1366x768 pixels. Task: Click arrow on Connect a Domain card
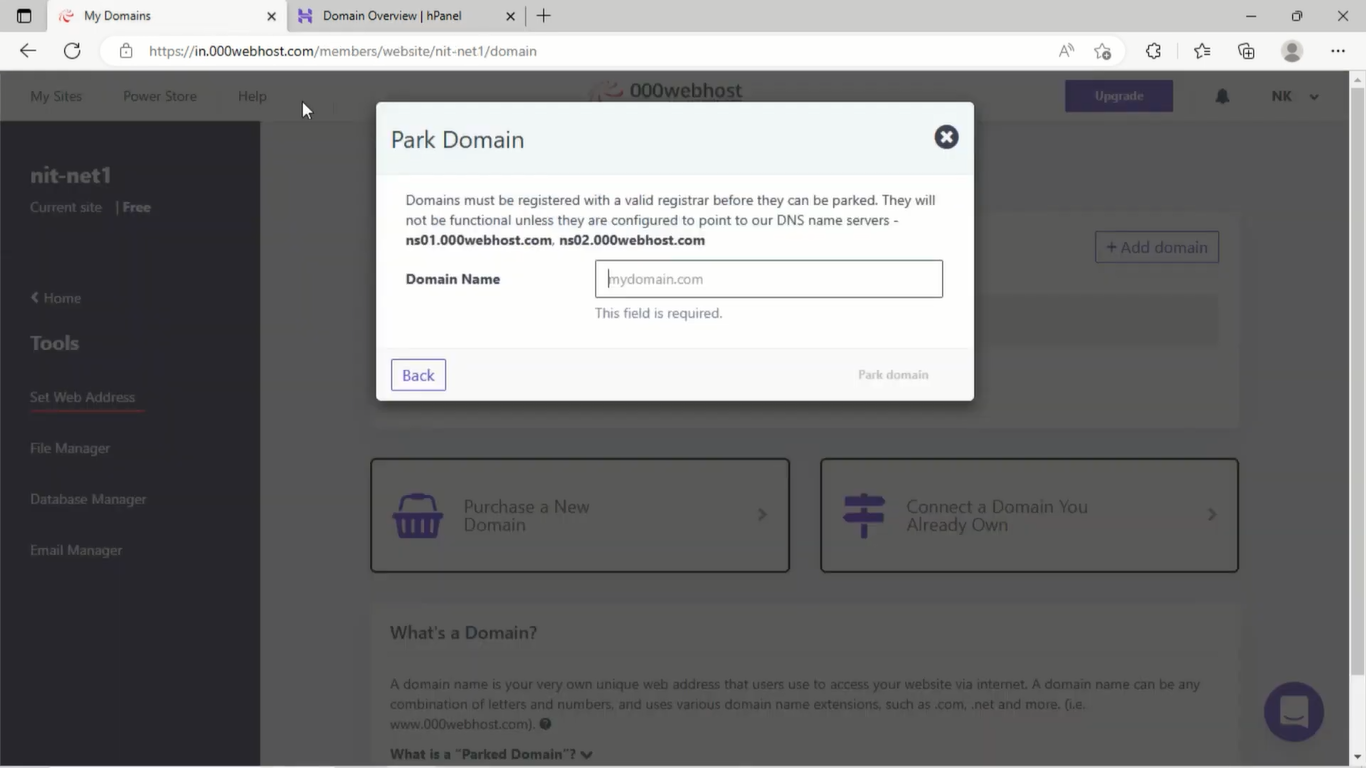[x=1212, y=515]
